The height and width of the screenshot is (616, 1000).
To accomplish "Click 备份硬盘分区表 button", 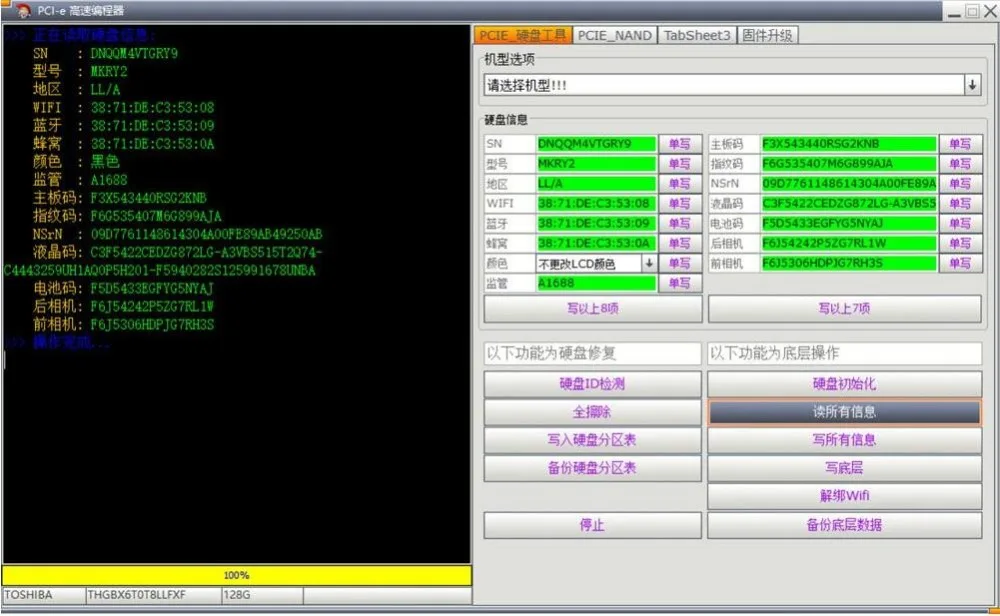I will coord(592,468).
